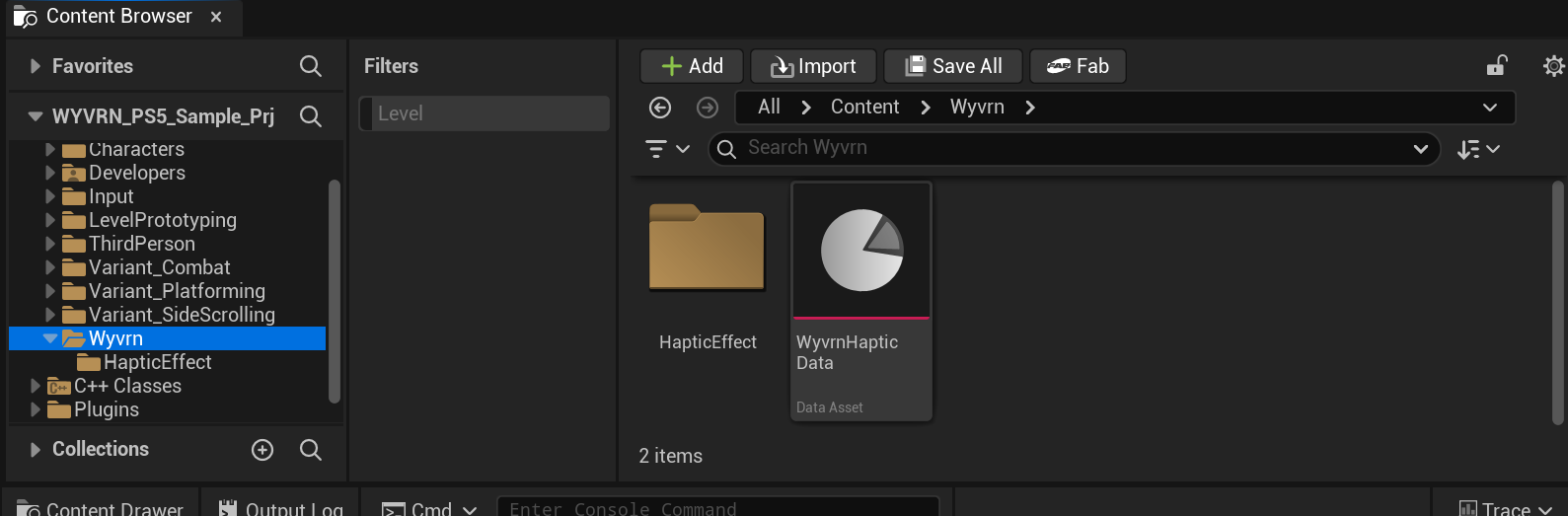This screenshot has height=516, width=1568.
Task: Select HapticEffect subfolder in tree
Action: pos(157,362)
